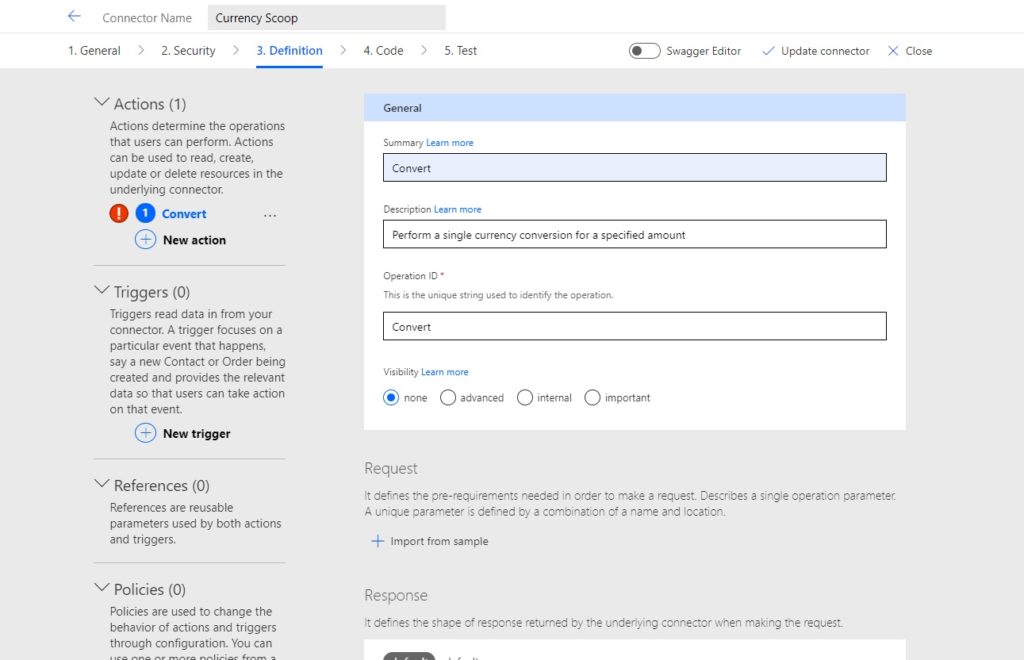Open Learn more link next to Visibility
The height and width of the screenshot is (660, 1024).
pyautogui.click(x=445, y=371)
